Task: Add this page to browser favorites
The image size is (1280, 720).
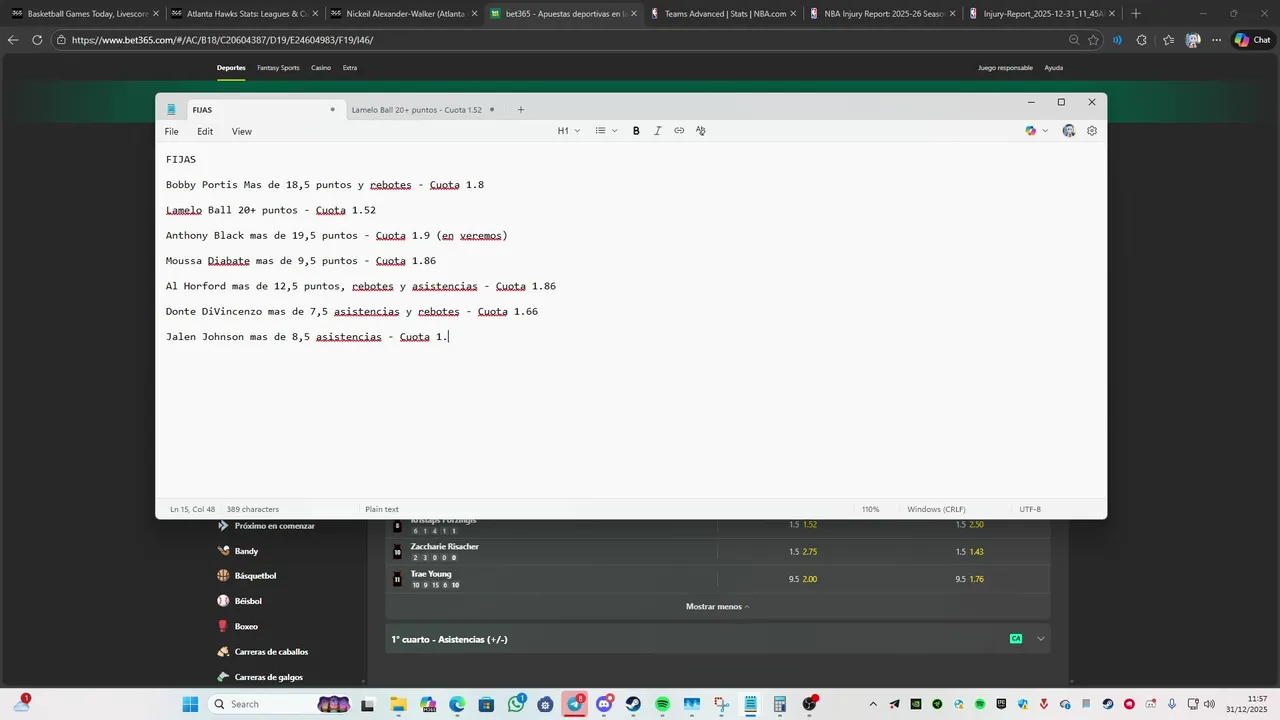Action: [1094, 40]
